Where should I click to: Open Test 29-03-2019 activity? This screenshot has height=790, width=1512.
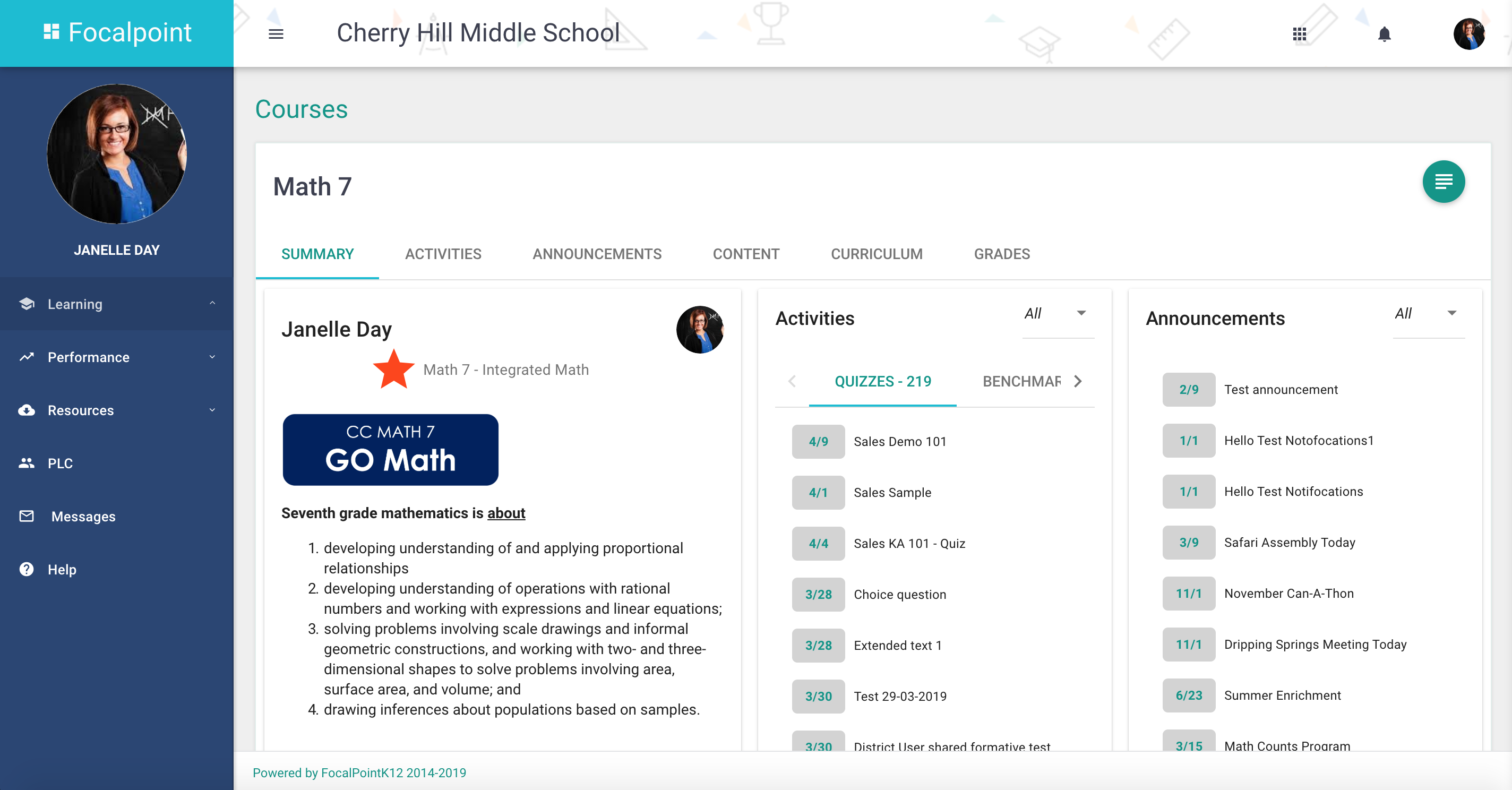click(900, 696)
